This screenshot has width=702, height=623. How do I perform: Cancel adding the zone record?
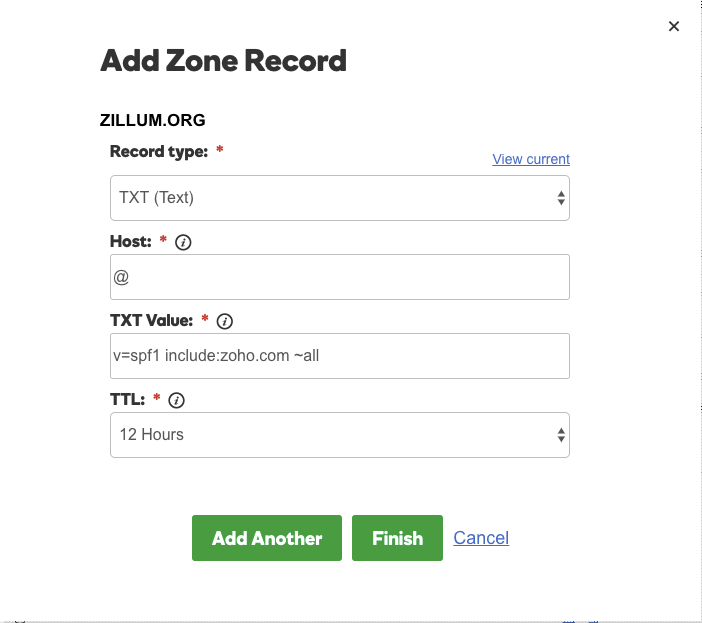(x=481, y=538)
